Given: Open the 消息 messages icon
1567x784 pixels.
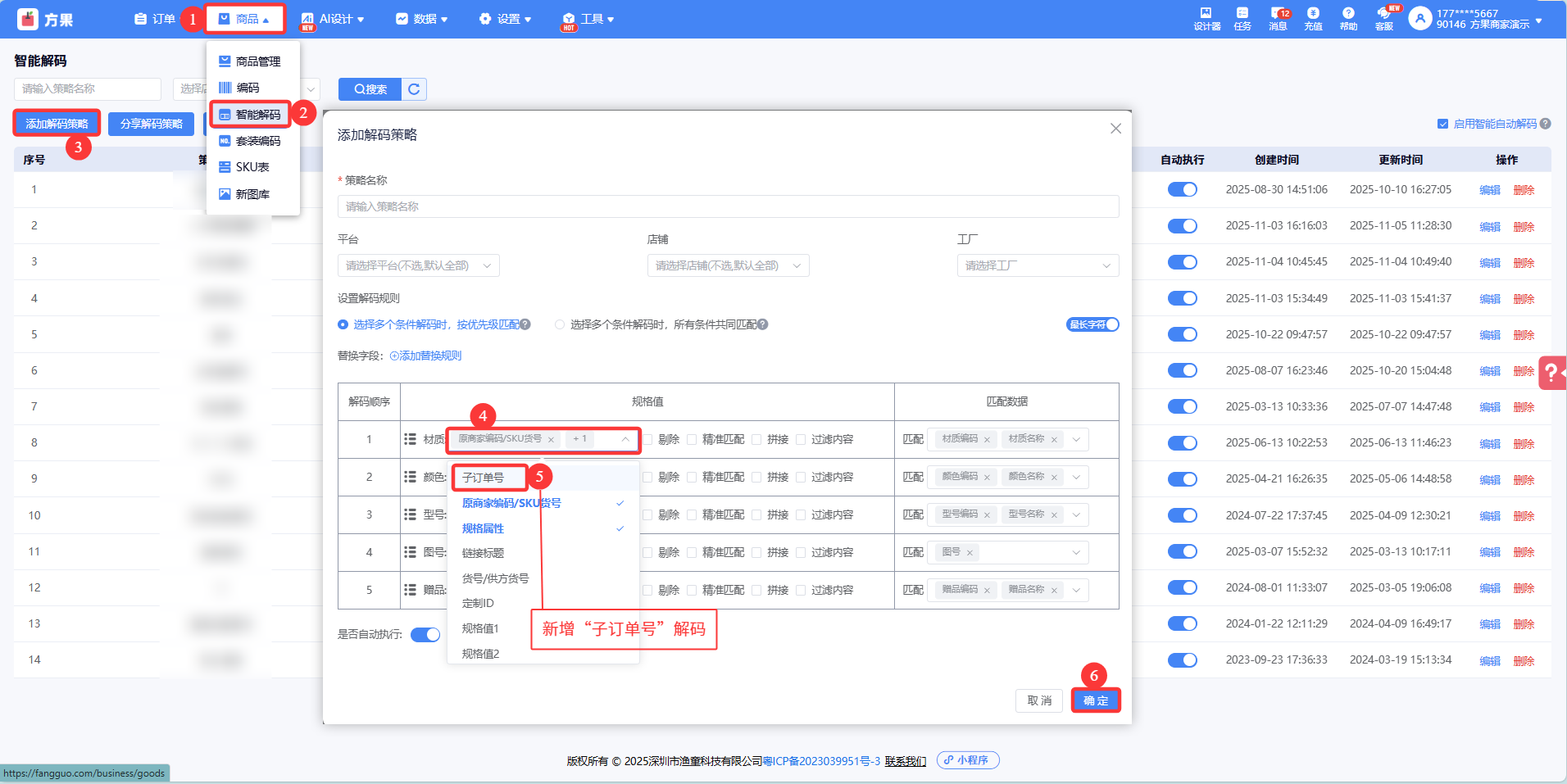Looking at the screenshot, I should point(1278,18).
